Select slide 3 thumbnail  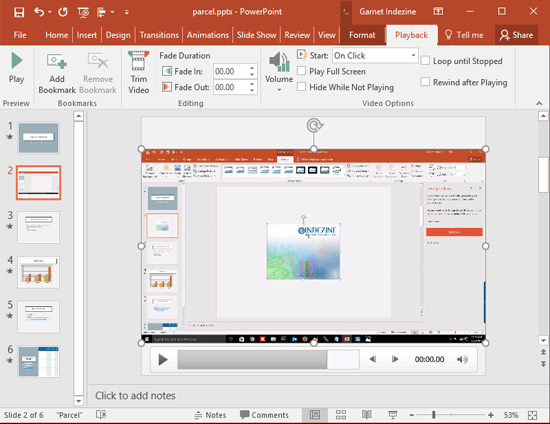[x=39, y=227]
